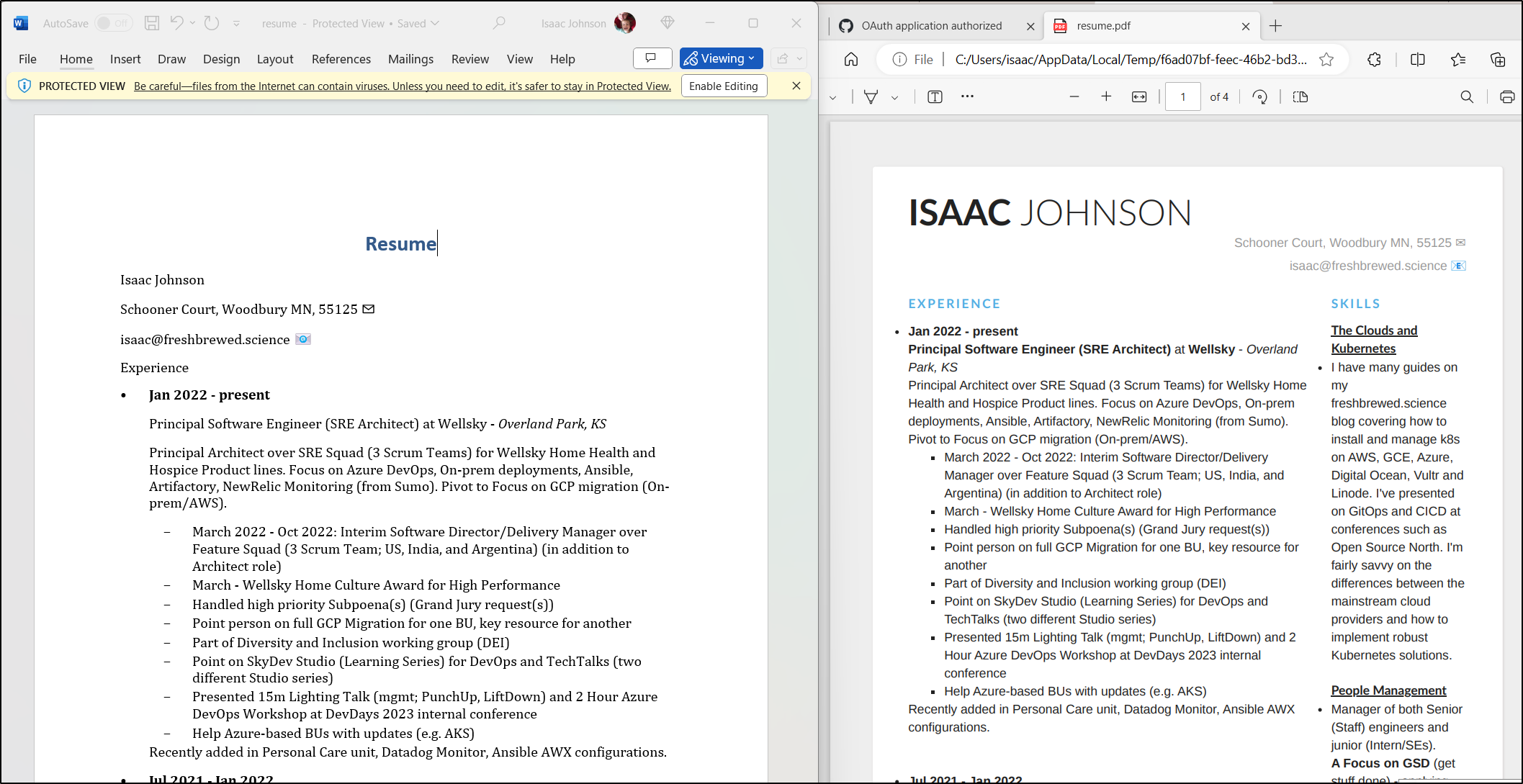The width and height of the screenshot is (1523, 784).
Task: Click the PDF Print icon
Action: click(1507, 97)
